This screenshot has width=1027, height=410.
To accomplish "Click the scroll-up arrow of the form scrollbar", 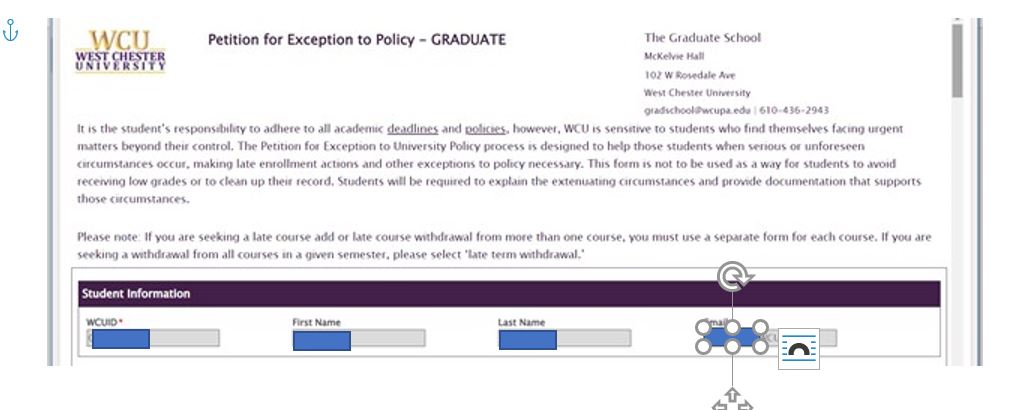I will (x=957, y=21).
